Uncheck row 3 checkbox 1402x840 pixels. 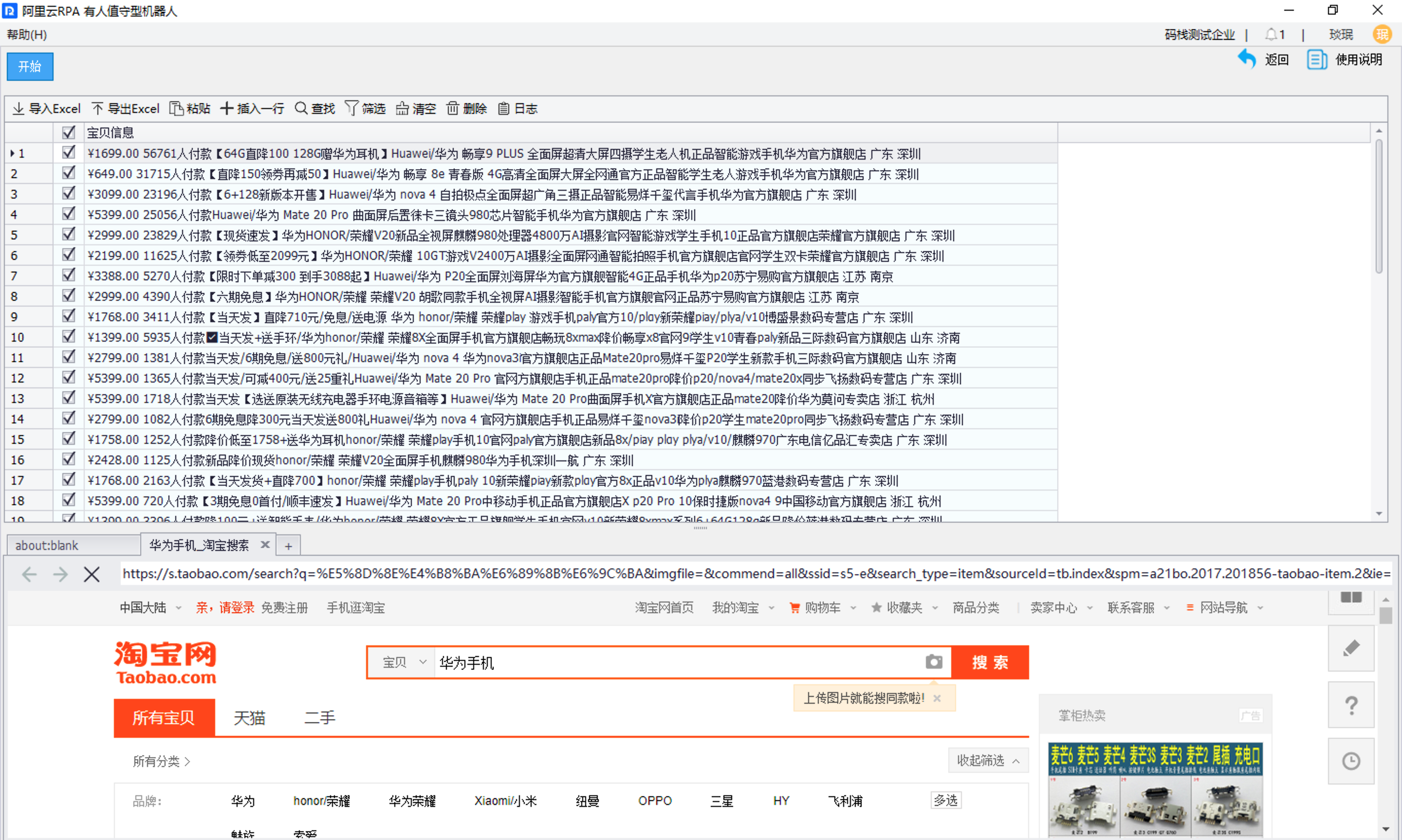coord(69,193)
